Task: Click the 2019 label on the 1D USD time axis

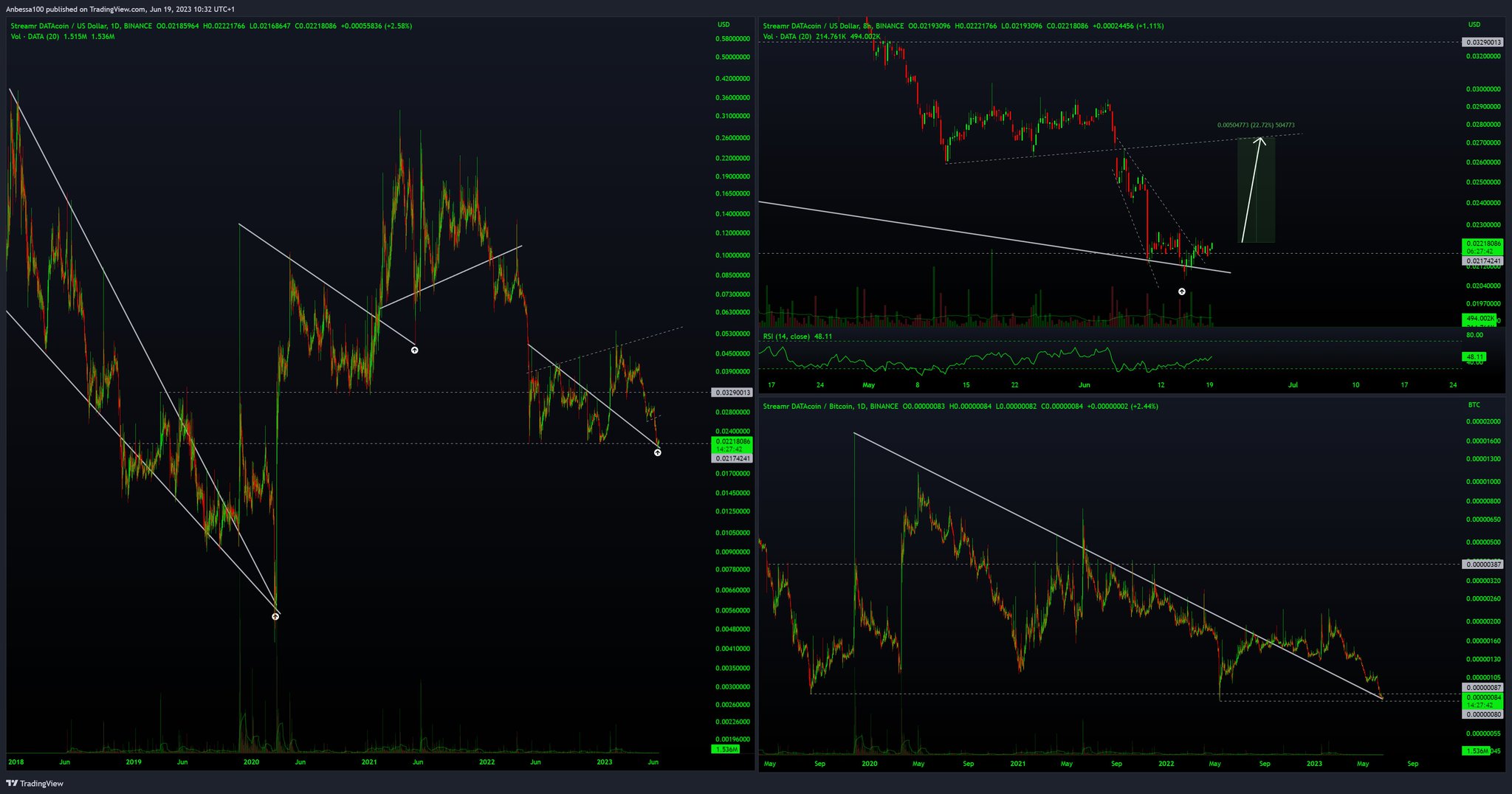Action: point(134,762)
